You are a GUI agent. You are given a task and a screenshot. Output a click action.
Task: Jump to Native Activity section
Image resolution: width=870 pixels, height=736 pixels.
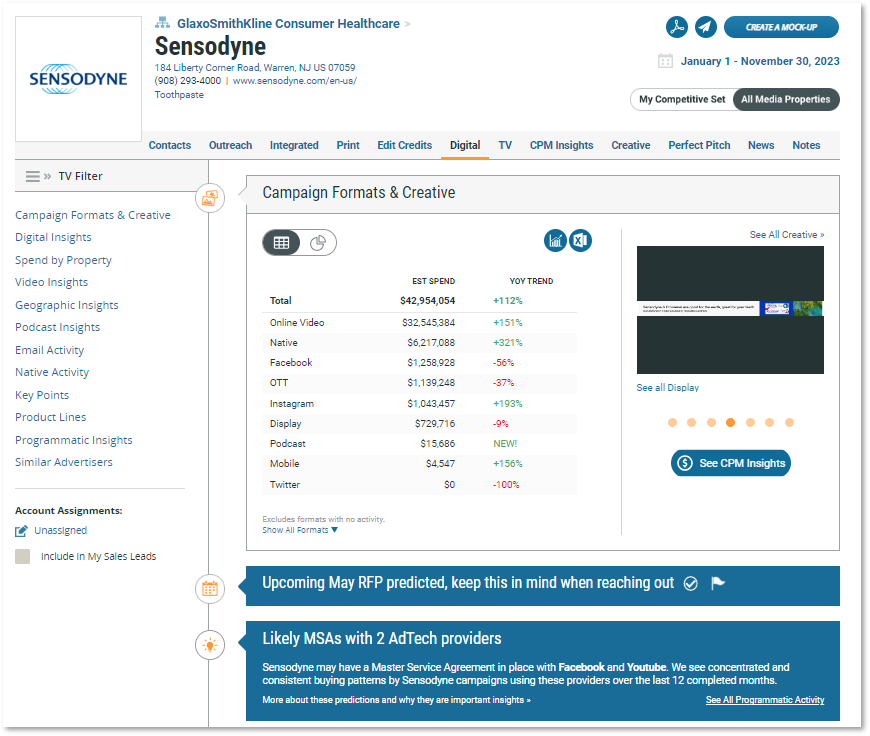point(52,372)
